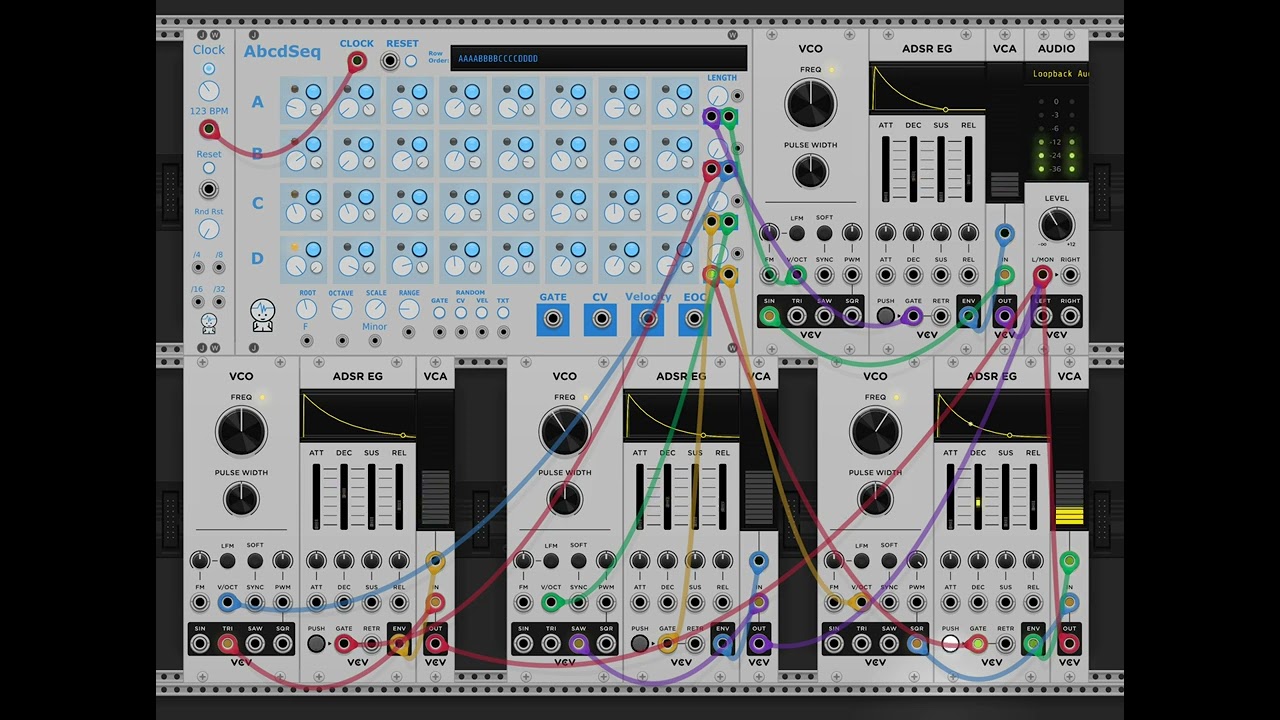1280x720 pixels.
Task: Click the /8 divider output jack
Action: [x=219, y=268]
